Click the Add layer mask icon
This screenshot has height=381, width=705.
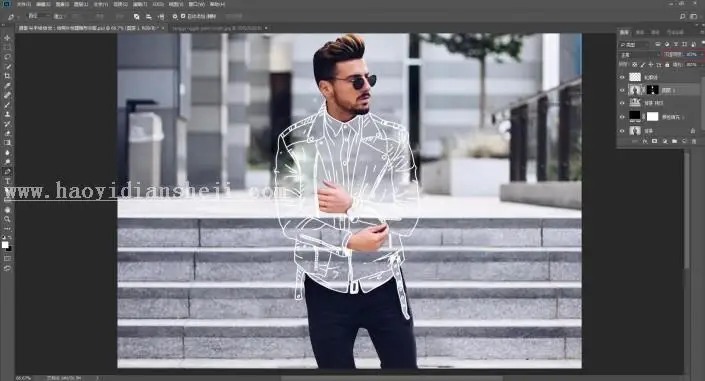click(654, 141)
